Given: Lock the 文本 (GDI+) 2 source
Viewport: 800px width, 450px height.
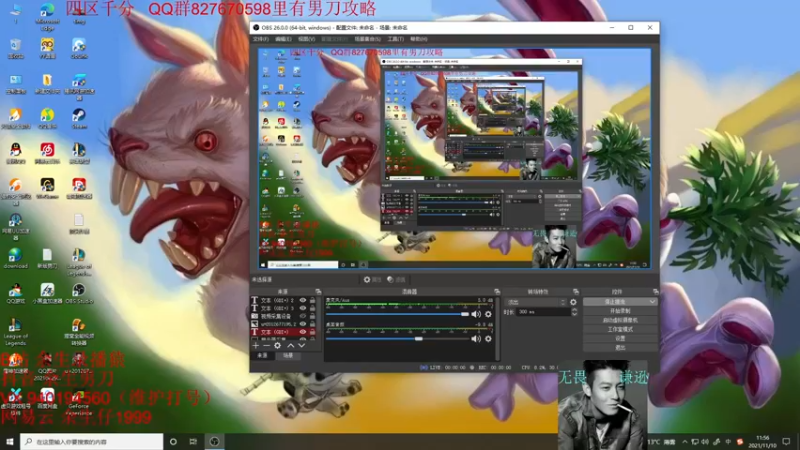Looking at the screenshot, I should (x=312, y=301).
